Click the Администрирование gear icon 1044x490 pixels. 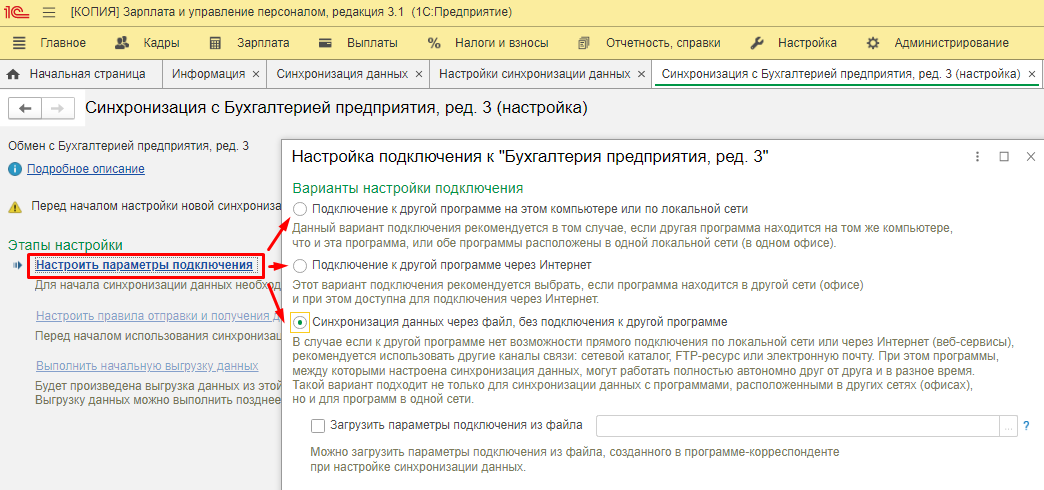click(x=872, y=43)
